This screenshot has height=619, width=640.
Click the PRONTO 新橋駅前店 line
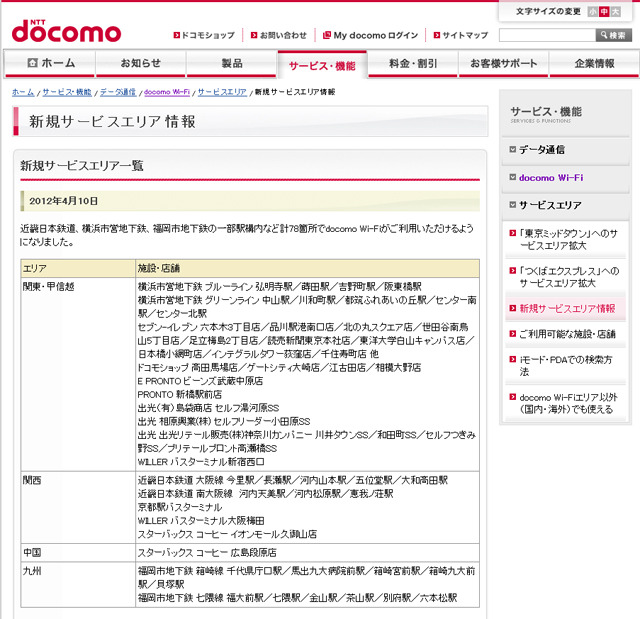180,395
